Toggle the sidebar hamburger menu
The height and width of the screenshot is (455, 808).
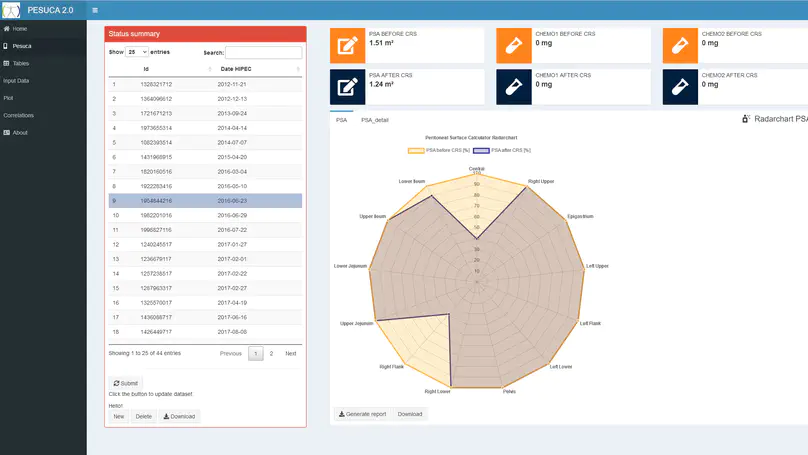coord(95,10)
